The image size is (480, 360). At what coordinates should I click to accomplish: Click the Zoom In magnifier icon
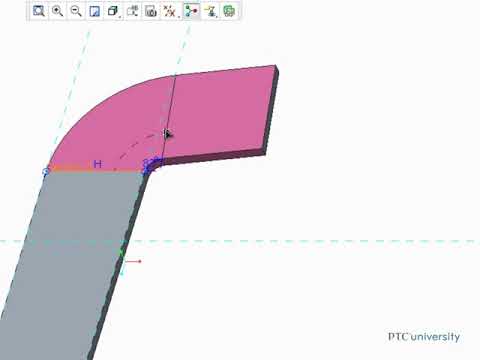pos(58,11)
